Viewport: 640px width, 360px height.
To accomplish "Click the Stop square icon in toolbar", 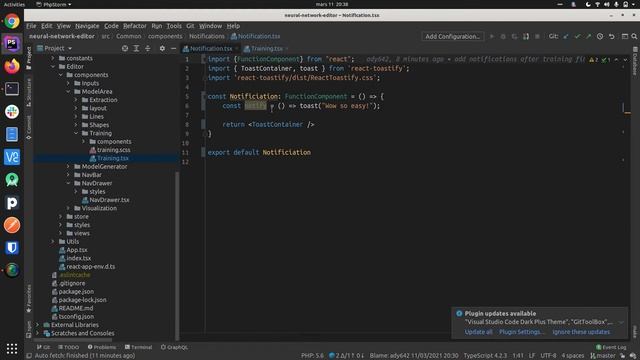I will (x=537, y=36).
